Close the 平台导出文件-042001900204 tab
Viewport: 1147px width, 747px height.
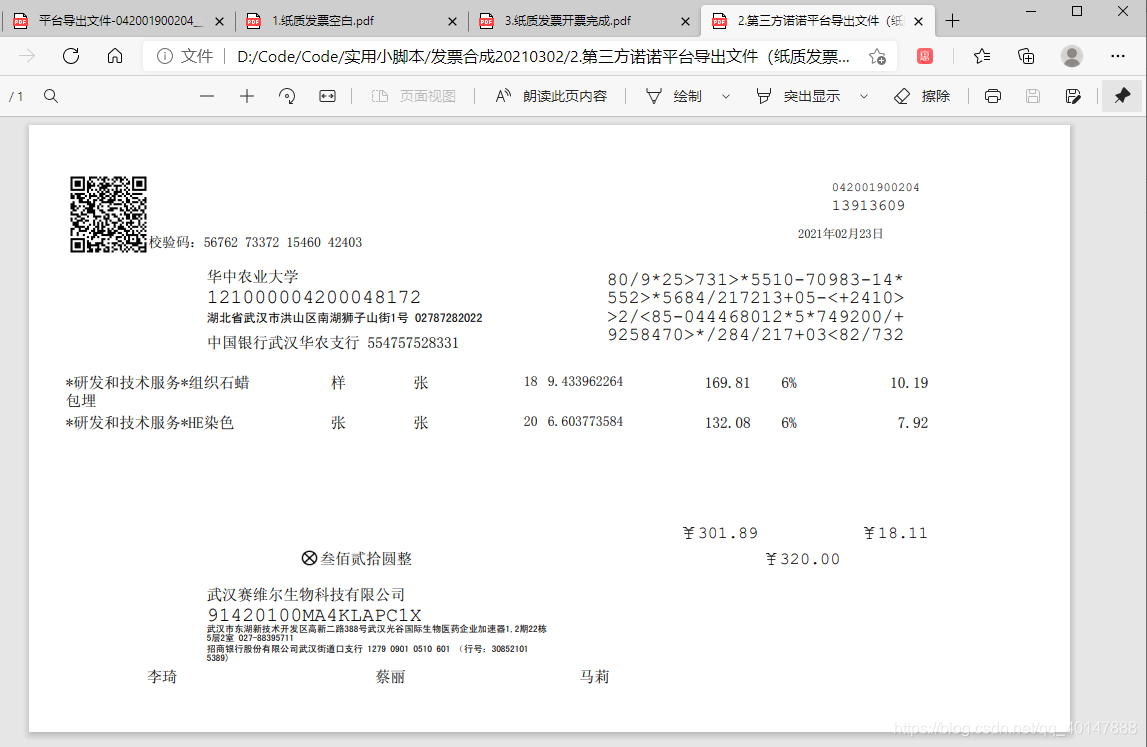(x=219, y=22)
